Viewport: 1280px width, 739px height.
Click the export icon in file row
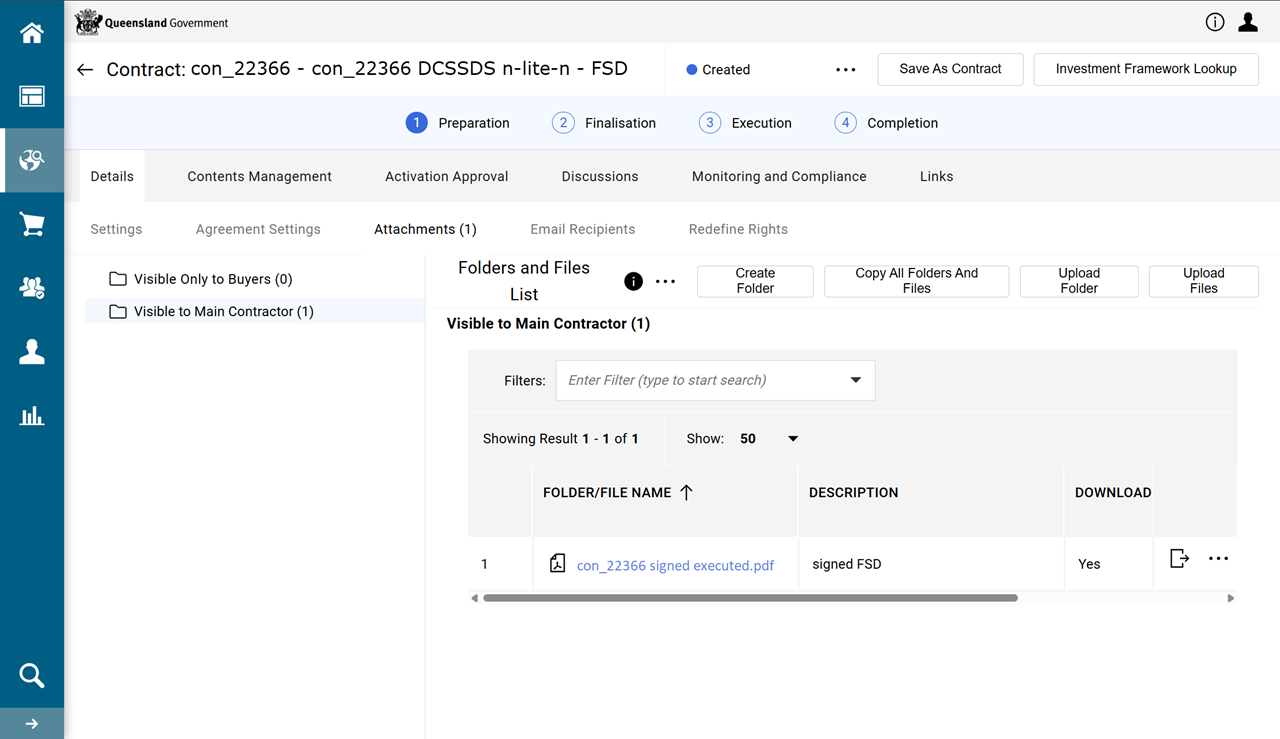(x=1179, y=559)
